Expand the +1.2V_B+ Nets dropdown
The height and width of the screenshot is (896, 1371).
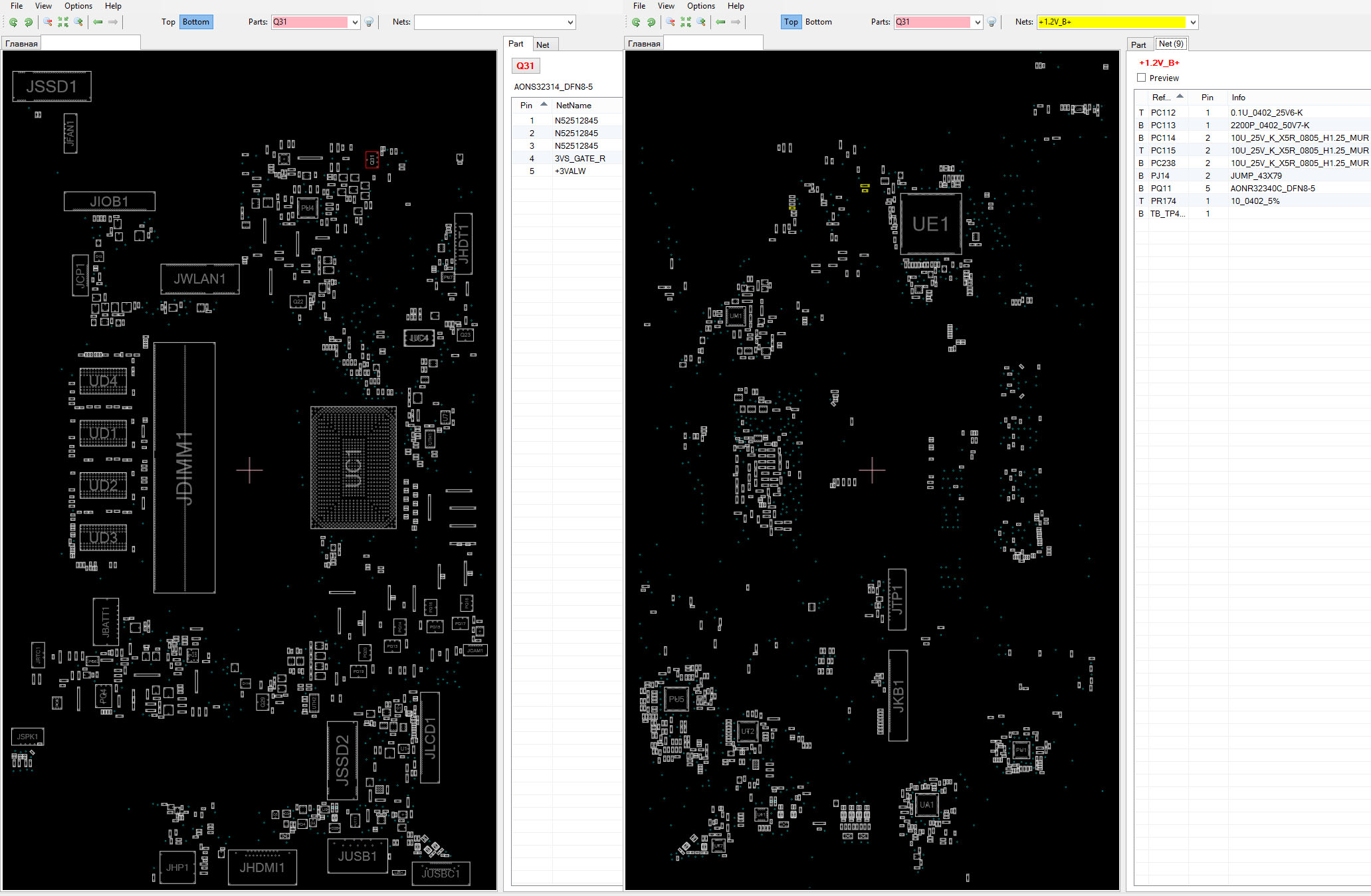[x=1193, y=22]
